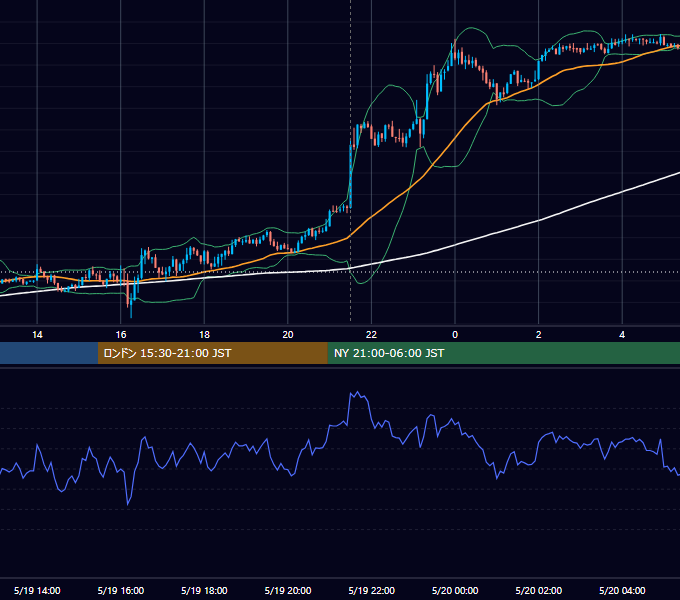
Task: Click the 5/20 04:00 label on indicator axis
Action: coord(622,590)
